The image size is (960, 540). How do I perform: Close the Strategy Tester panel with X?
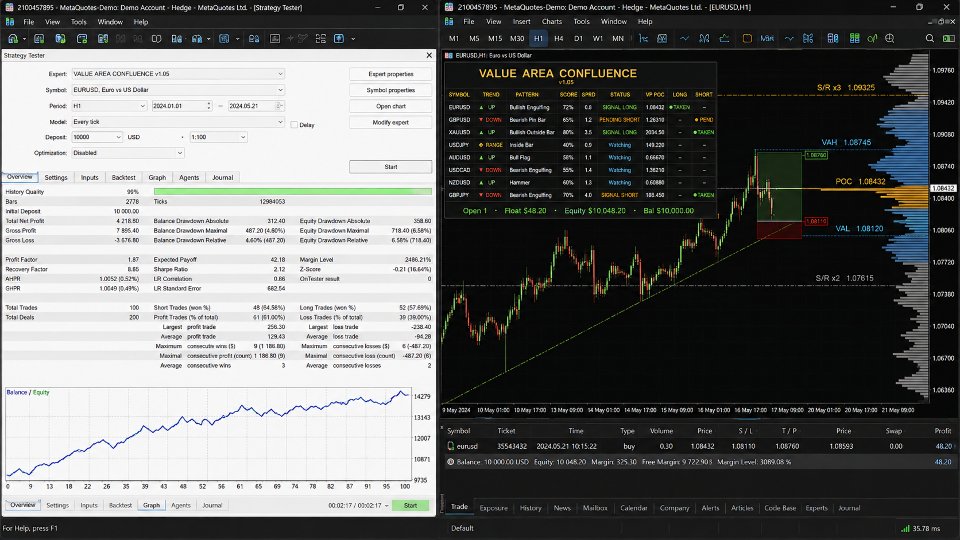point(429,55)
